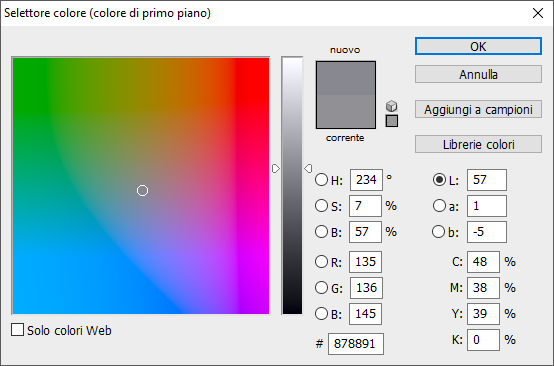Click the vertical lightness slider bar
The width and height of the screenshot is (554, 366).
[292, 185]
